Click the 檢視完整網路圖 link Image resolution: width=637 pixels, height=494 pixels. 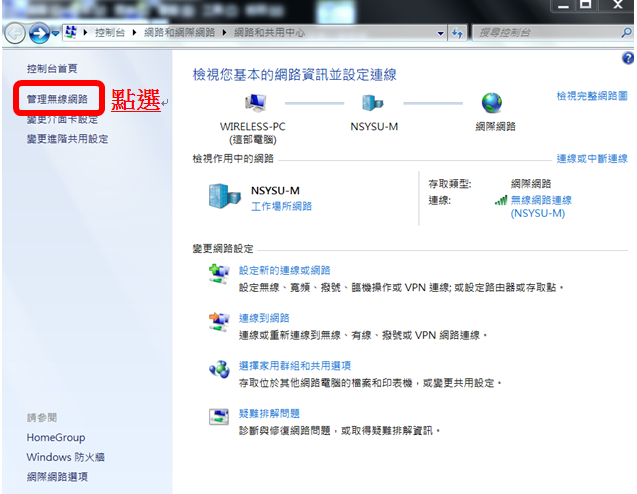pyautogui.click(x=592, y=96)
